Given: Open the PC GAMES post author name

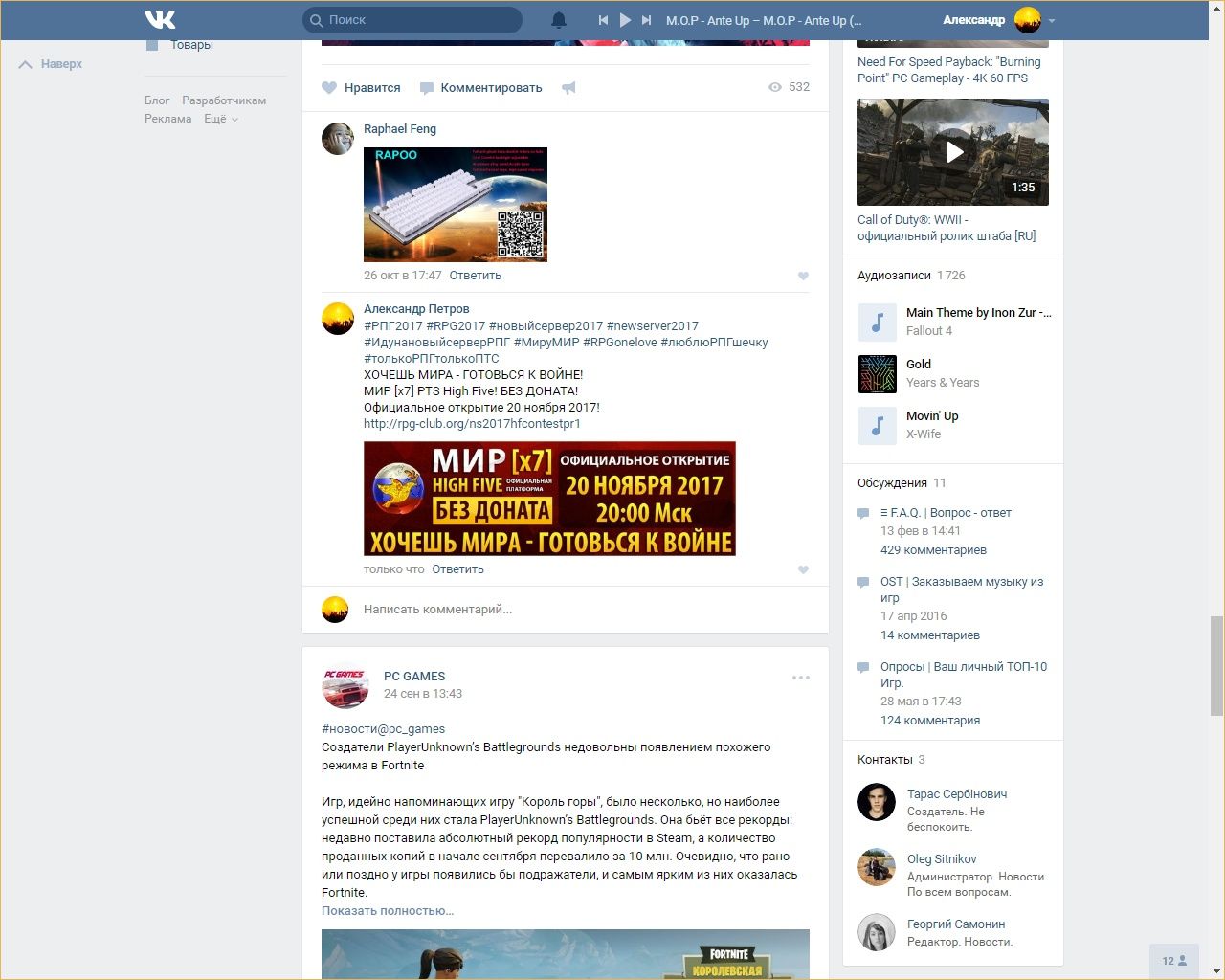Looking at the screenshot, I should point(414,677).
